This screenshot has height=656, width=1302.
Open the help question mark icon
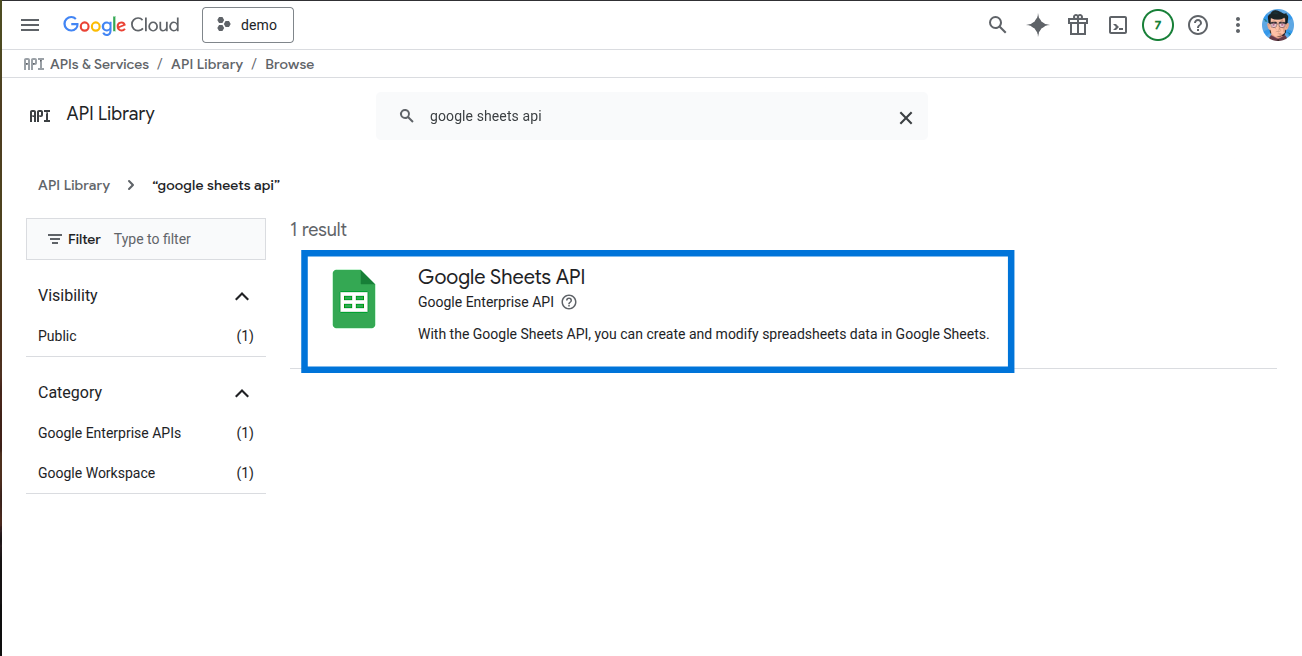tap(1198, 25)
